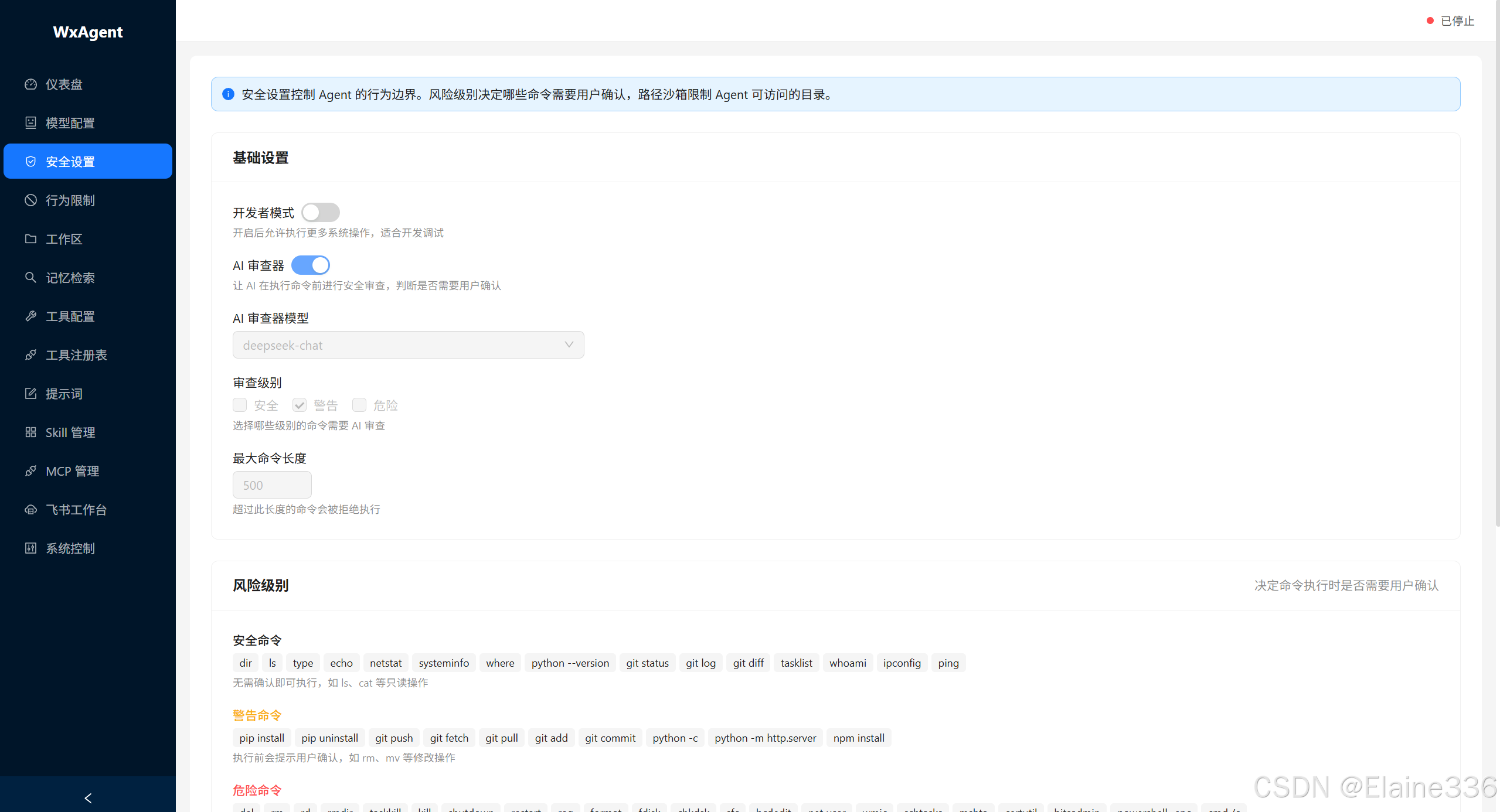Image resolution: width=1500 pixels, height=812 pixels.
Task: Click the 飞书工作台 robot icon
Action: [31, 509]
